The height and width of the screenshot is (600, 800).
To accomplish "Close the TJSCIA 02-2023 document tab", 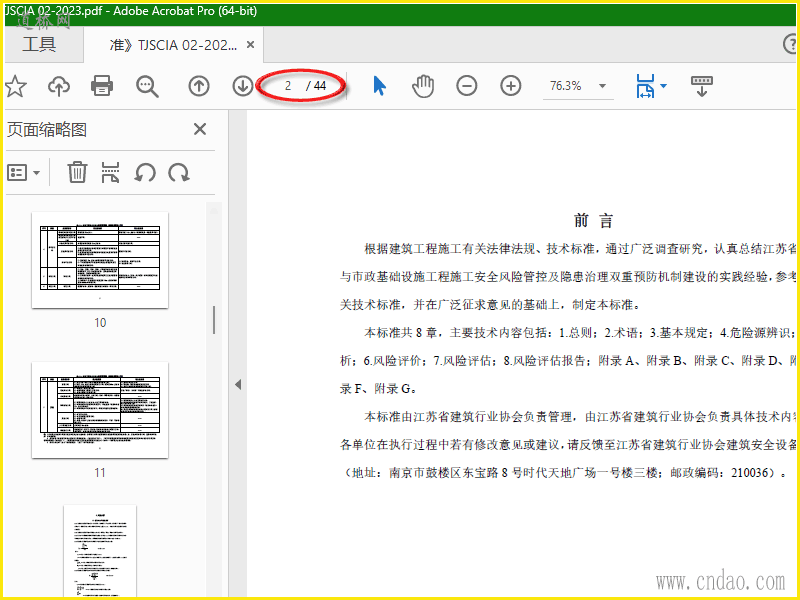I will click(251, 45).
